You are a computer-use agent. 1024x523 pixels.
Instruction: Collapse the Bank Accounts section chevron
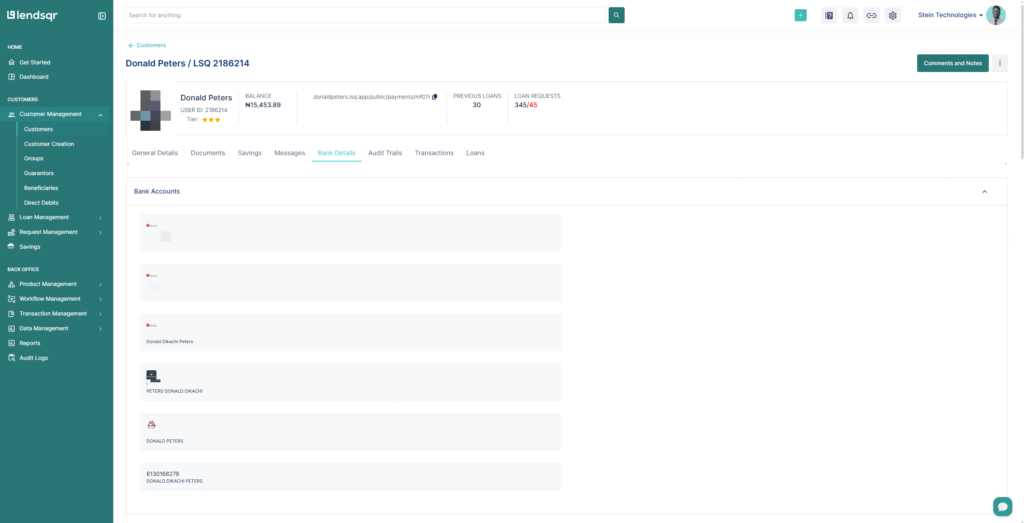tap(985, 192)
